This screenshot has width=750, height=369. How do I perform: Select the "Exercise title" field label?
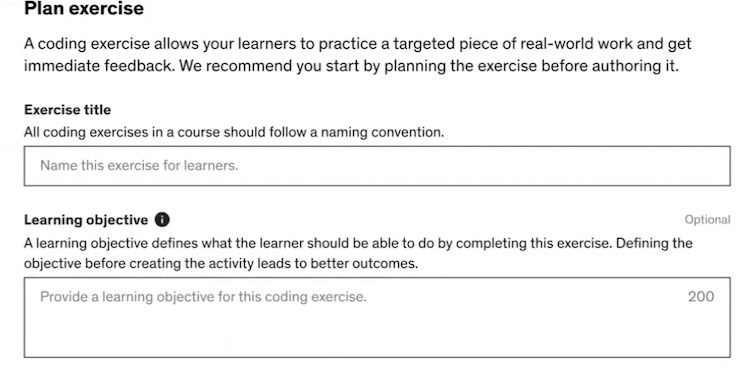(x=67, y=110)
